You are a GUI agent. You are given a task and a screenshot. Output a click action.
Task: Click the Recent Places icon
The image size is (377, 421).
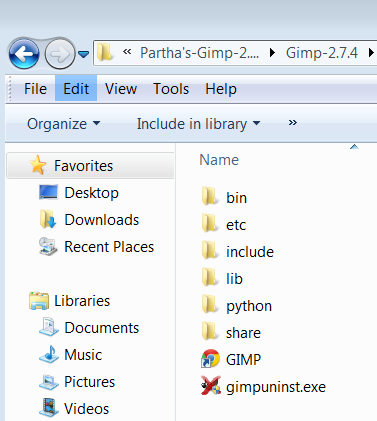48,246
